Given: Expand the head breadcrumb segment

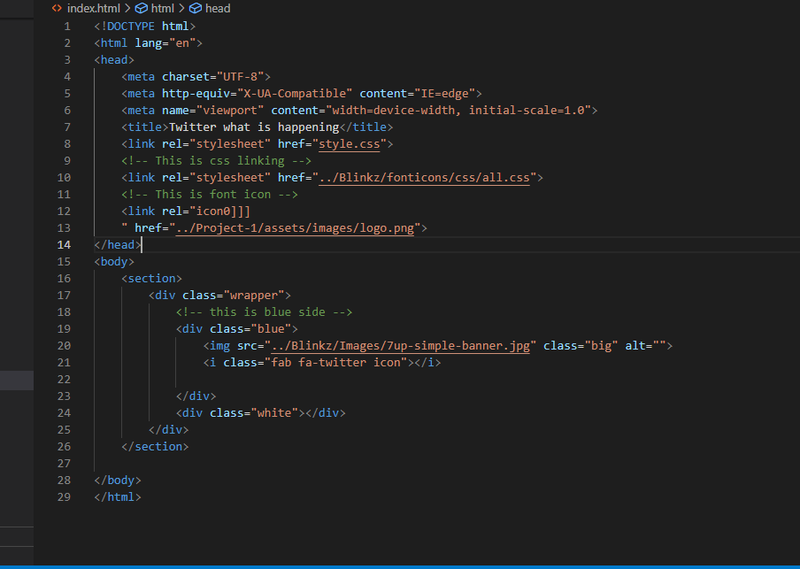Looking at the screenshot, I should pyautogui.click(x=217, y=8).
